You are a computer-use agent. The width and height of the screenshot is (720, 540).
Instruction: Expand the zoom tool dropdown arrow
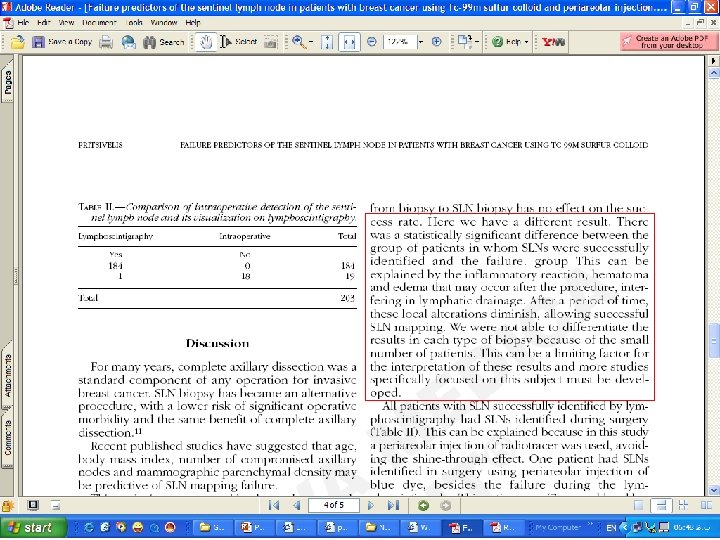(x=311, y=42)
